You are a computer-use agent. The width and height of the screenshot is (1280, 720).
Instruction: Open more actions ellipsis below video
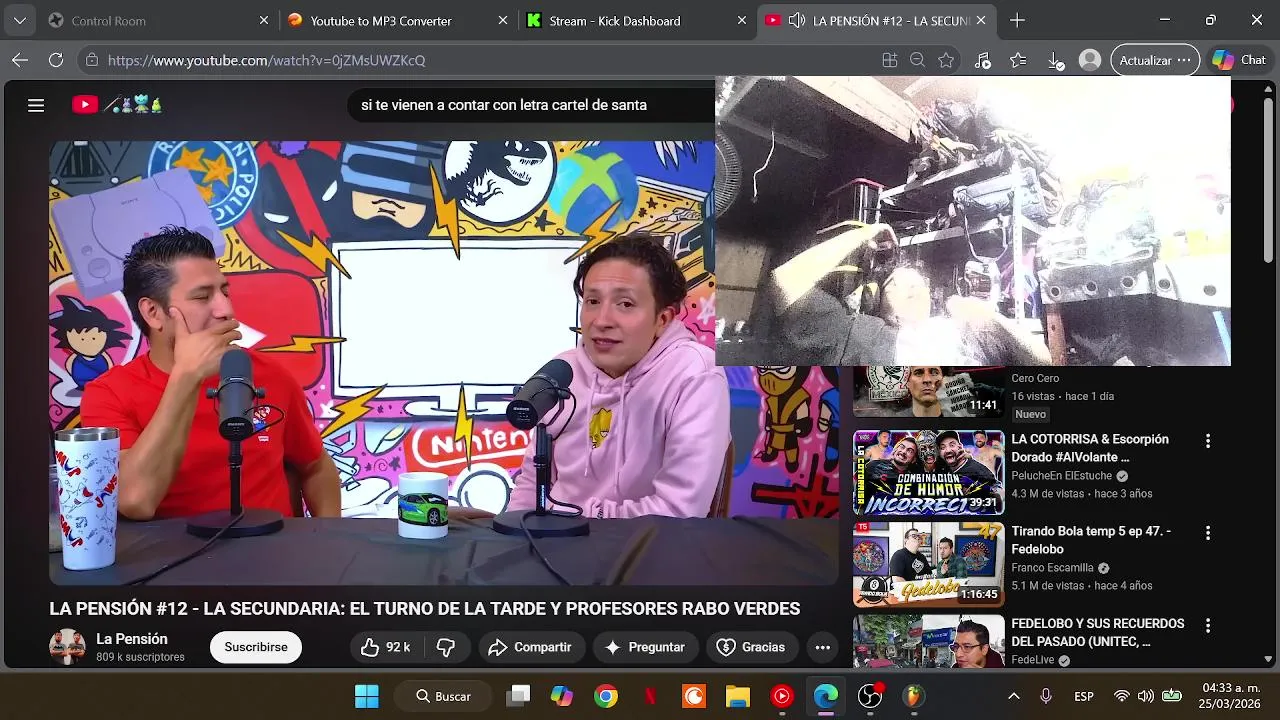(x=823, y=647)
